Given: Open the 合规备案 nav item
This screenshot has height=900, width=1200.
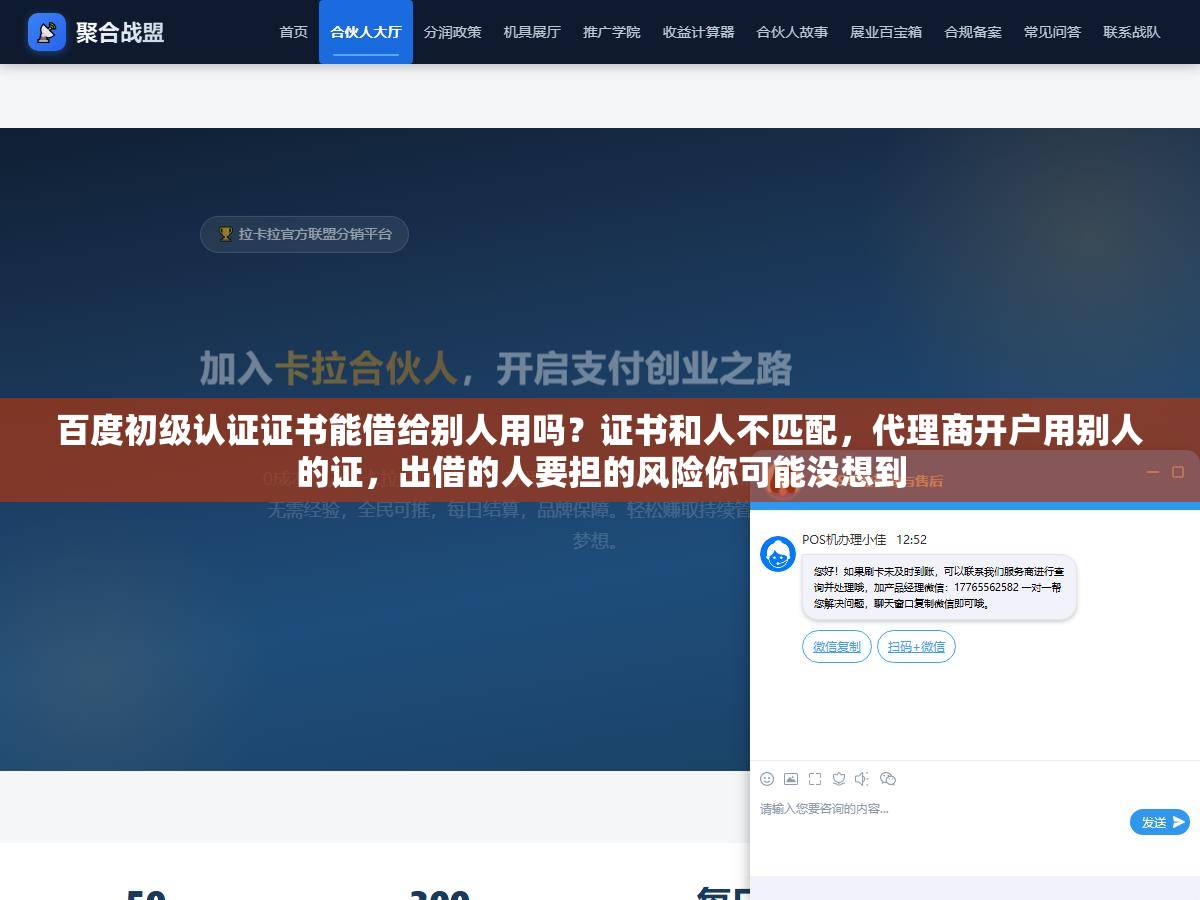Looking at the screenshot, I should [973, 32].
